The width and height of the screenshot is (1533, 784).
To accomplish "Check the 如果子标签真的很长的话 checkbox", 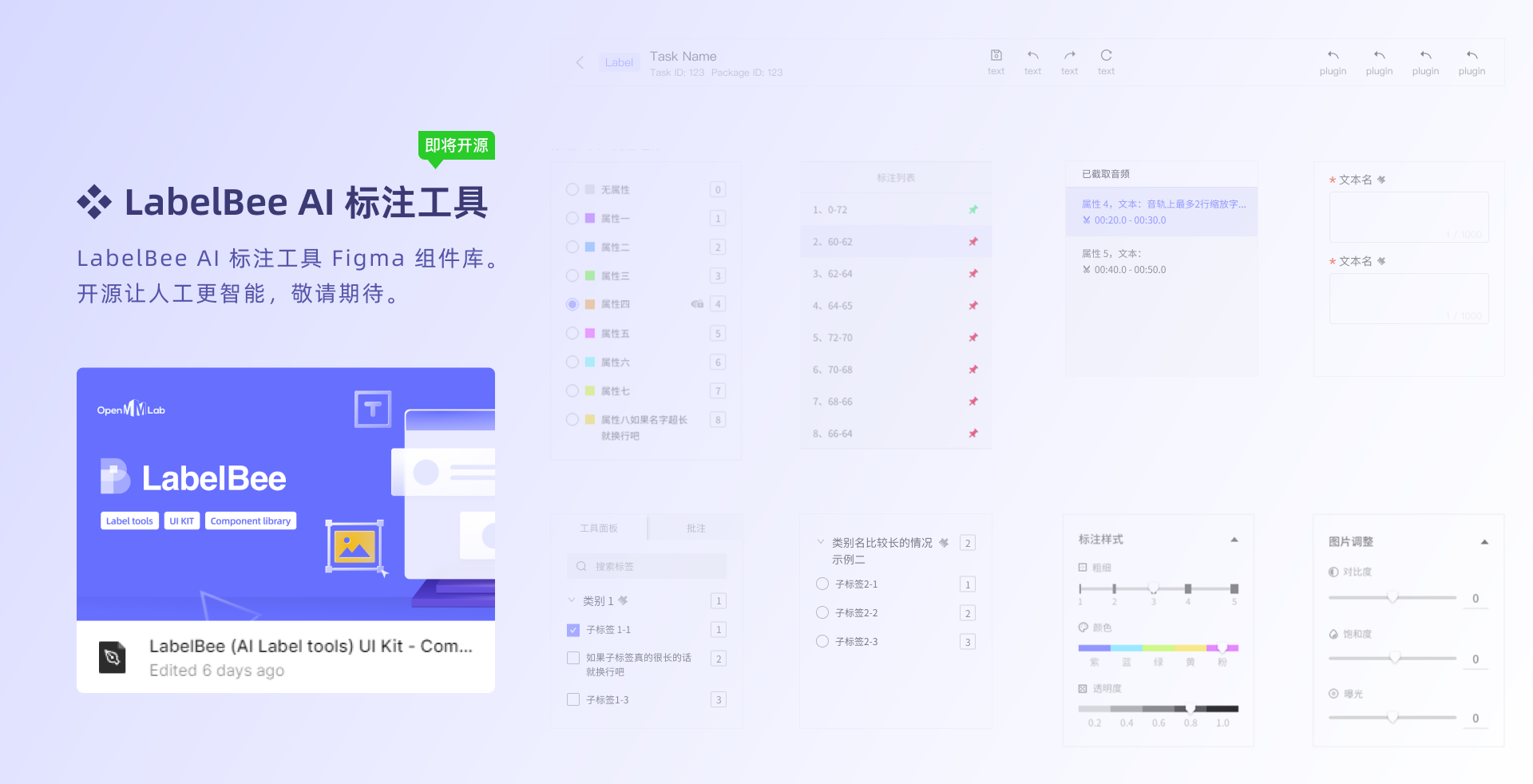I will tap(573, 658).
